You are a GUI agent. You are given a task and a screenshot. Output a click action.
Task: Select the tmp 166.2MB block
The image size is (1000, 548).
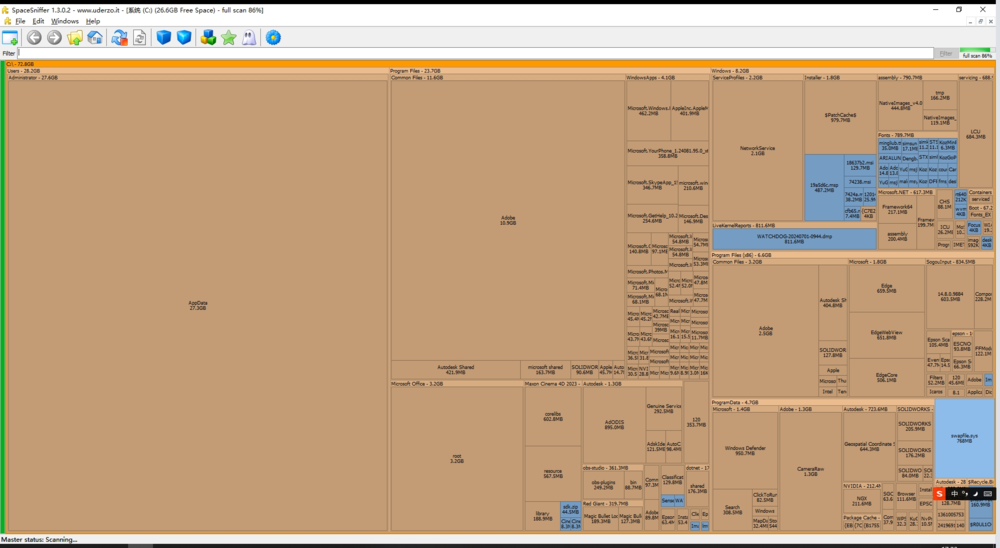939,95
